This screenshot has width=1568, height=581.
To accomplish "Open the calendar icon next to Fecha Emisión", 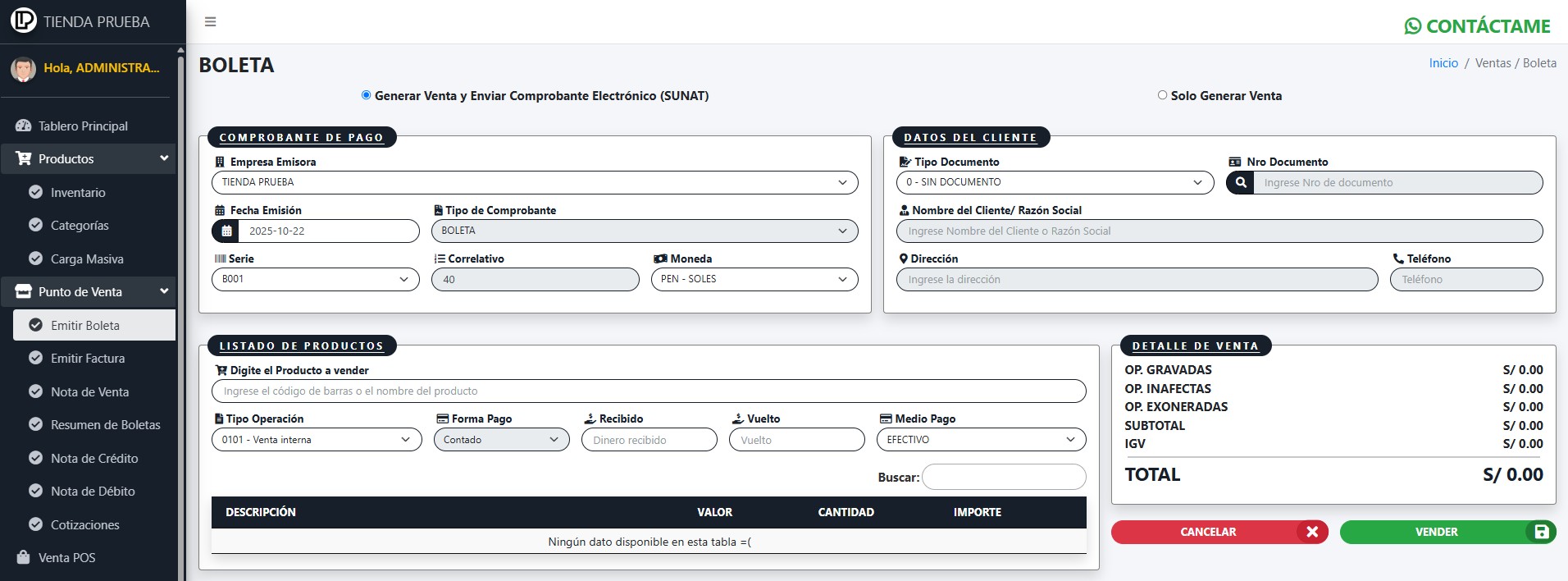I will 226,231.
